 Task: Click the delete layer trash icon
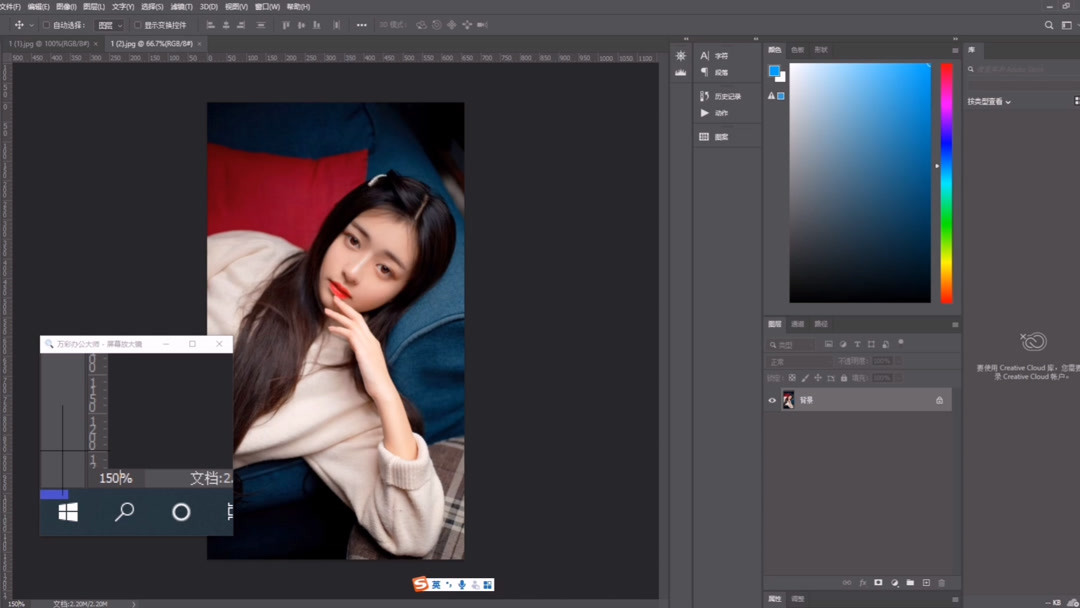[x=942, y=582]
